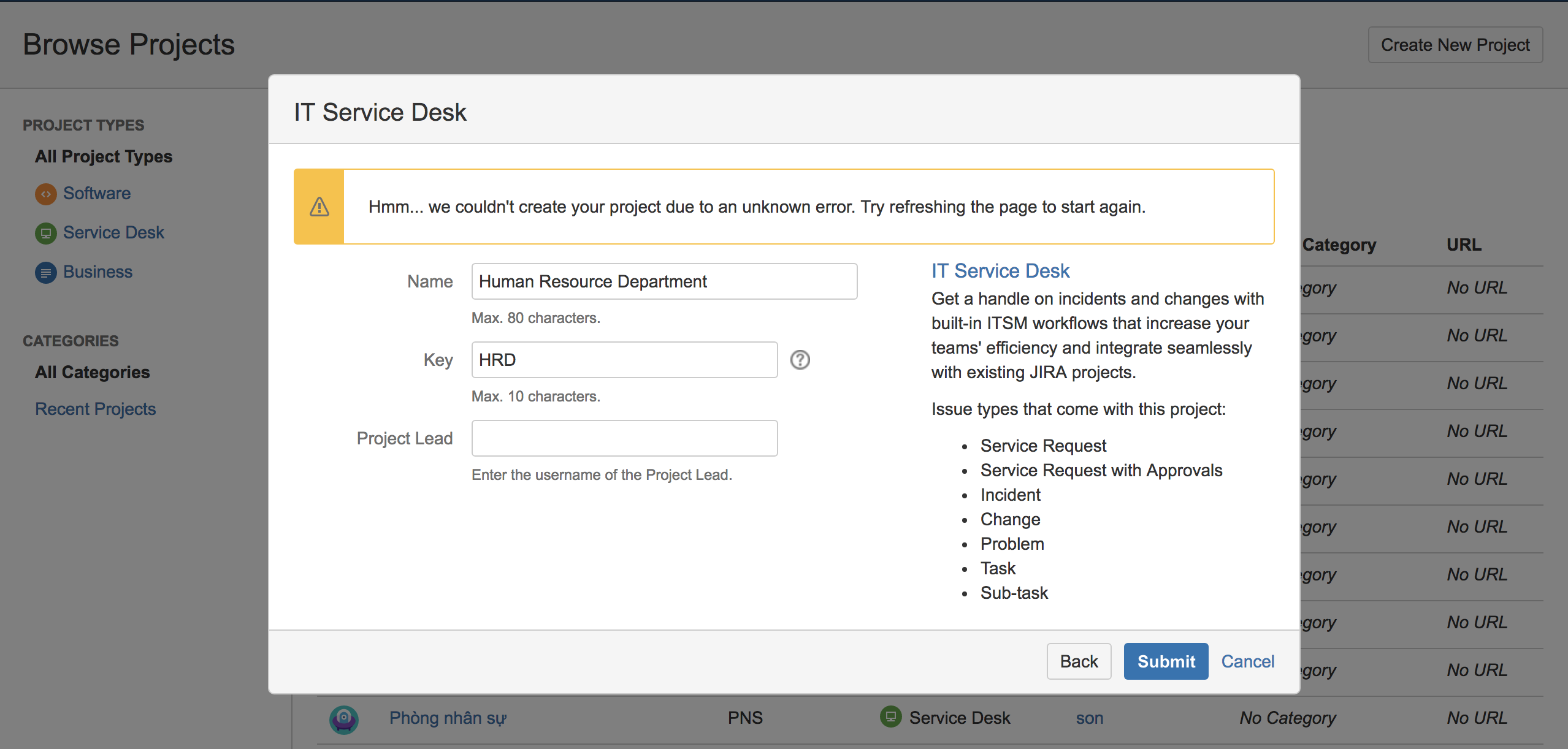Screen dimensions: 1568x749
Task: Click the PNS project key cell
Action: coord(745,718)
